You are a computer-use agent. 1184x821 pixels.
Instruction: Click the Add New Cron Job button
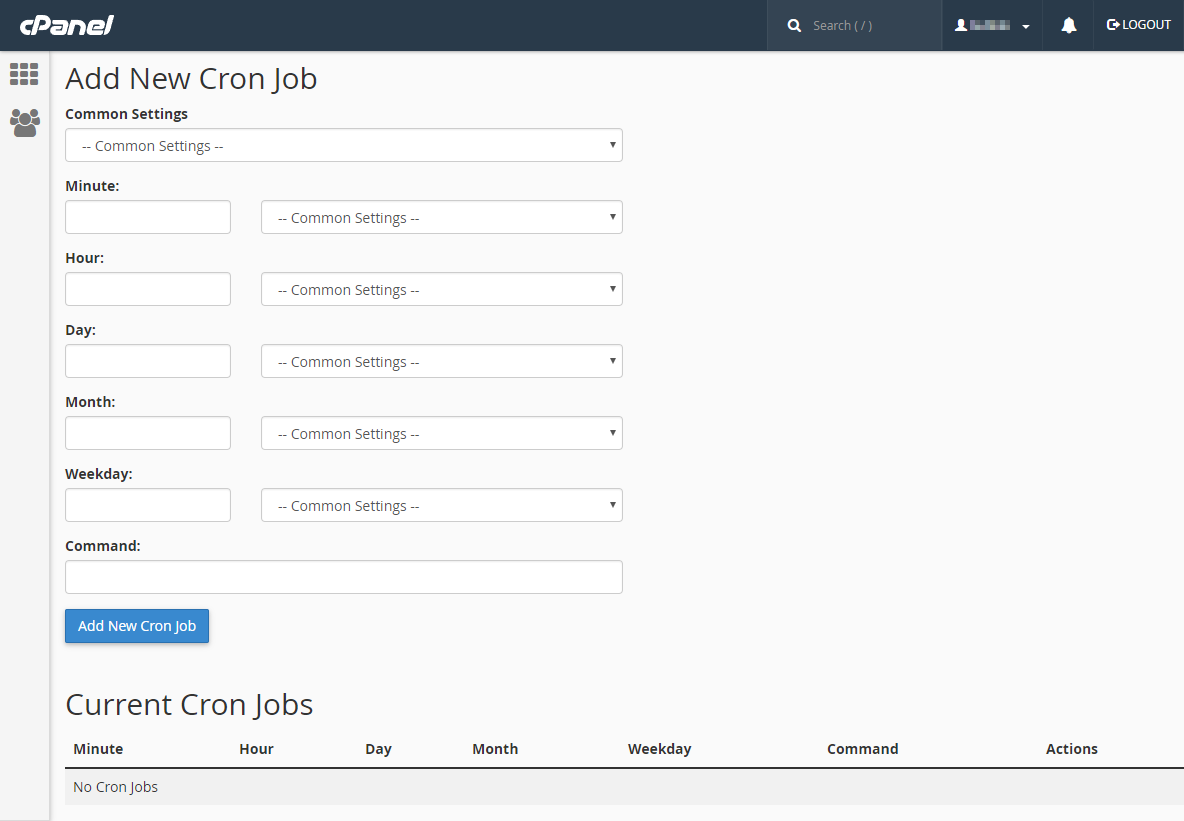click(x=137, y=626)
